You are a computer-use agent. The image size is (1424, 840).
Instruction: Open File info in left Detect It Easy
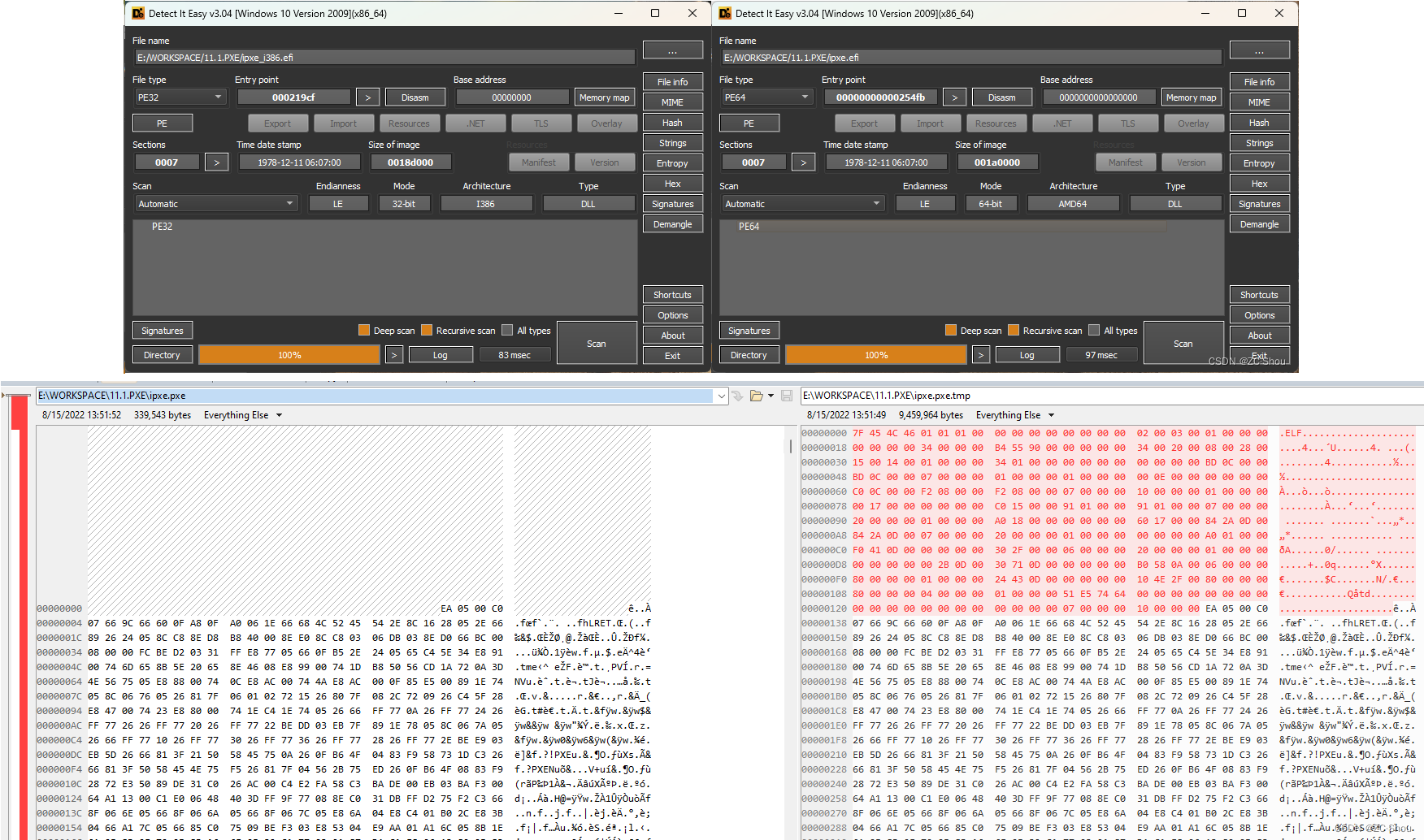click(672, 82)
